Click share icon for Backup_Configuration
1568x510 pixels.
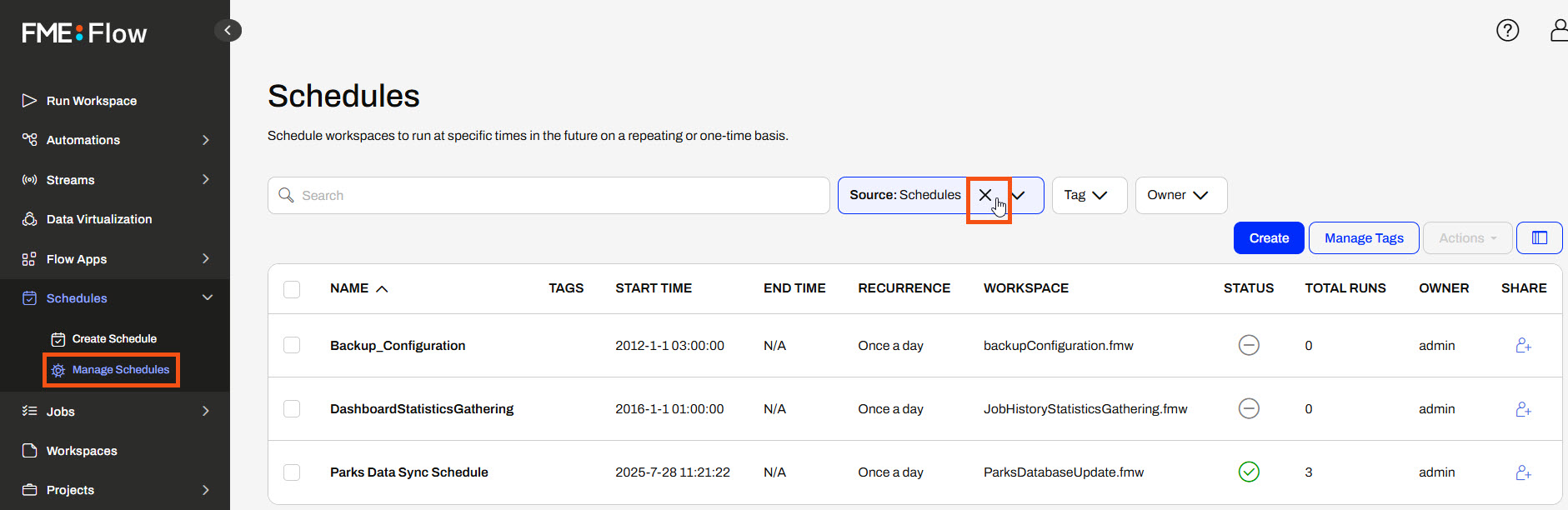(x=1523, y=346)
